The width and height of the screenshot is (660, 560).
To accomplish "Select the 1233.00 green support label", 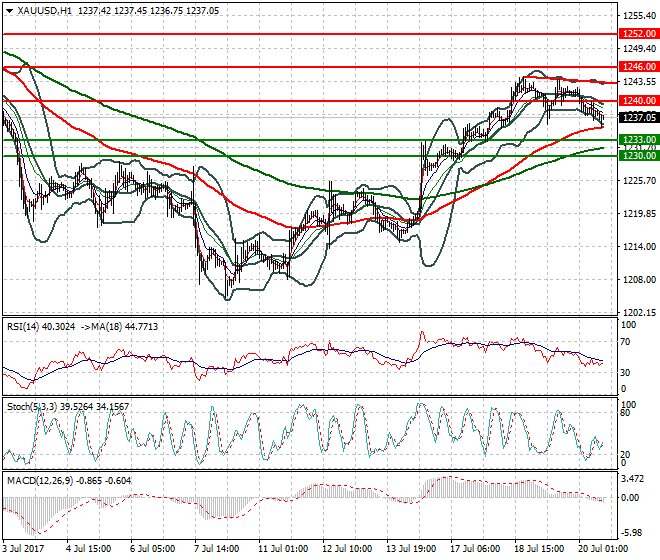I will point(639,139).
